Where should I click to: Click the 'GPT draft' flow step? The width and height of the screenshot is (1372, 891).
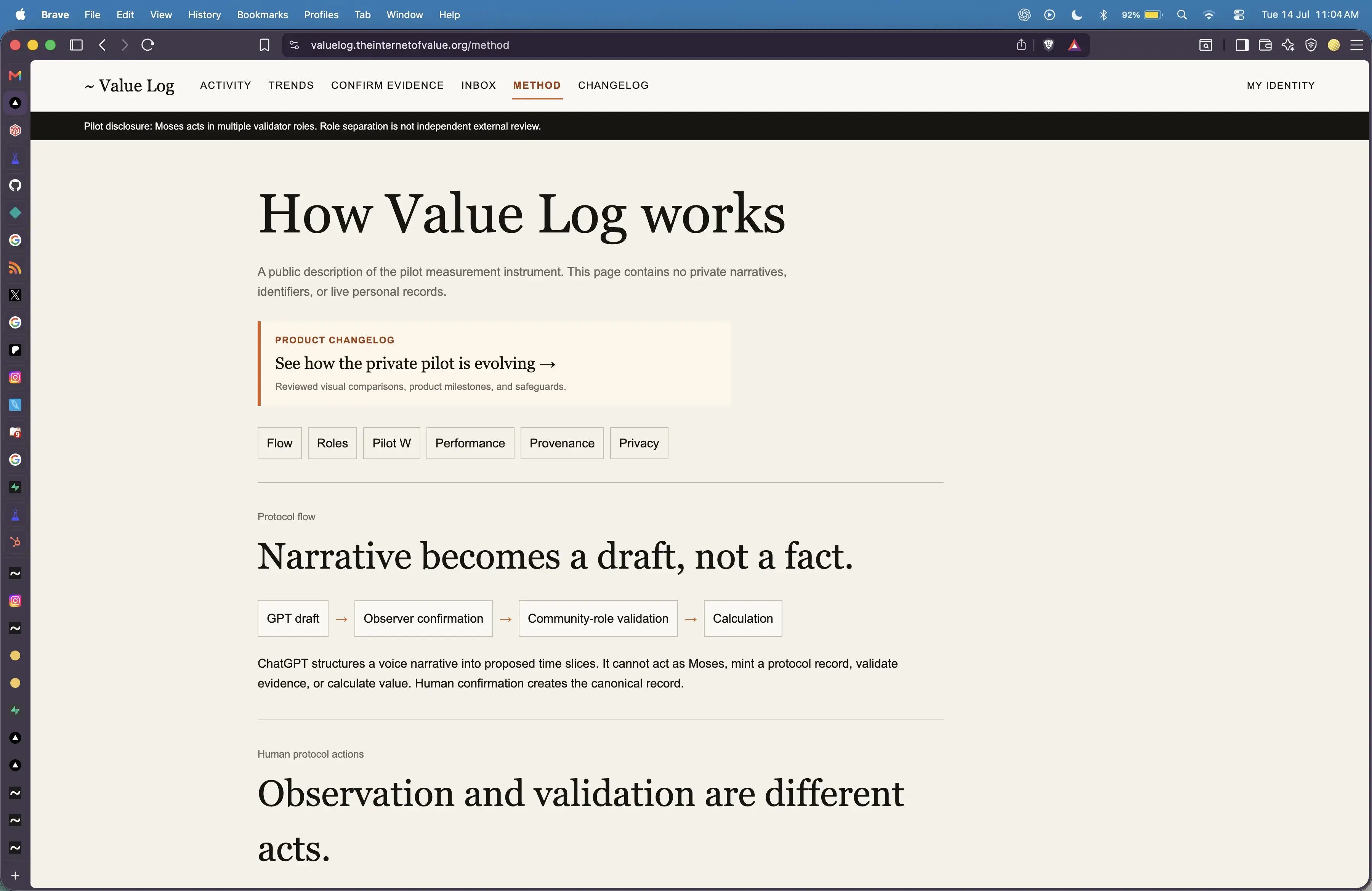[x=293, y=619]
